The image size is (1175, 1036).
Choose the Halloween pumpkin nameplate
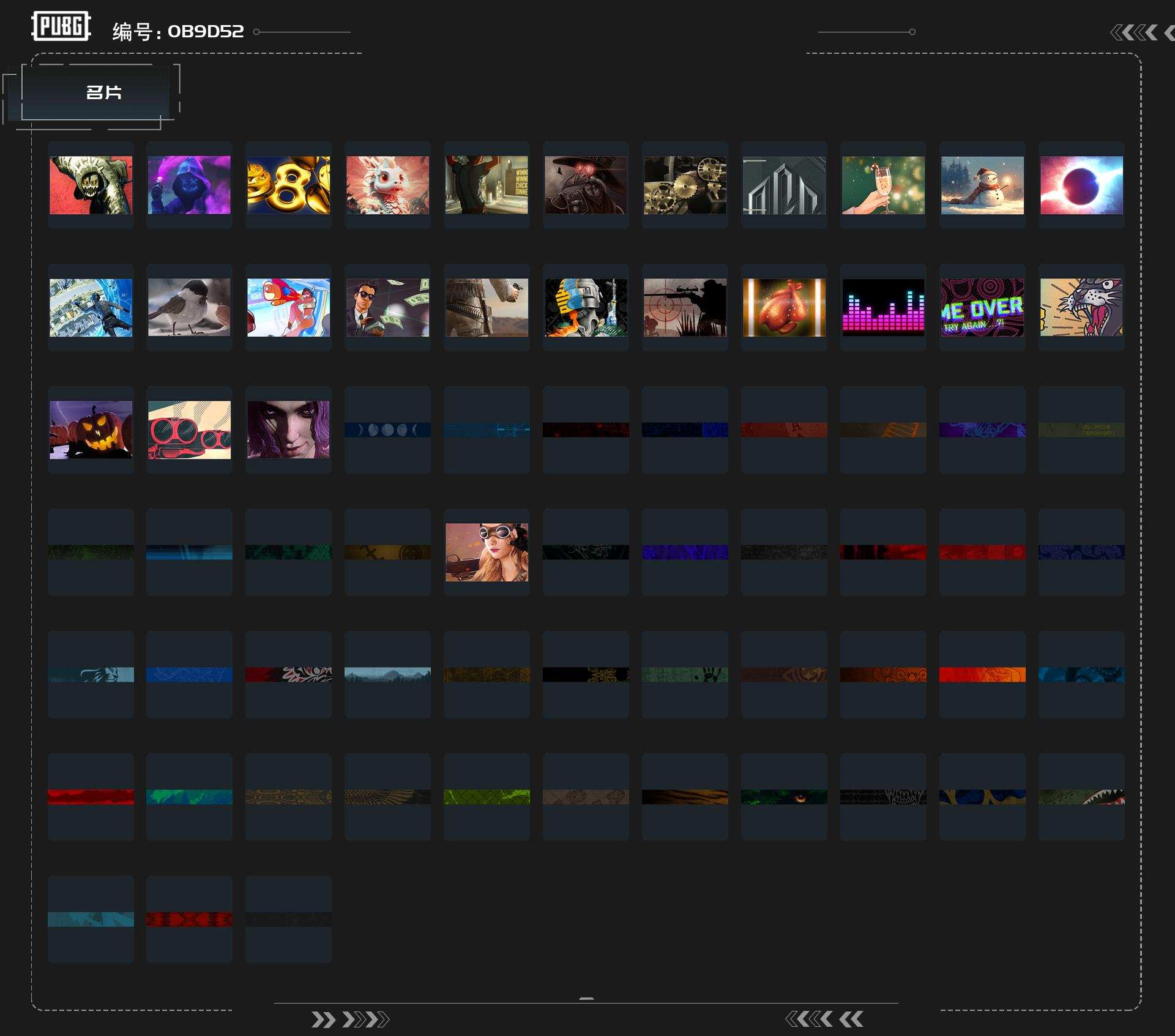91,430
